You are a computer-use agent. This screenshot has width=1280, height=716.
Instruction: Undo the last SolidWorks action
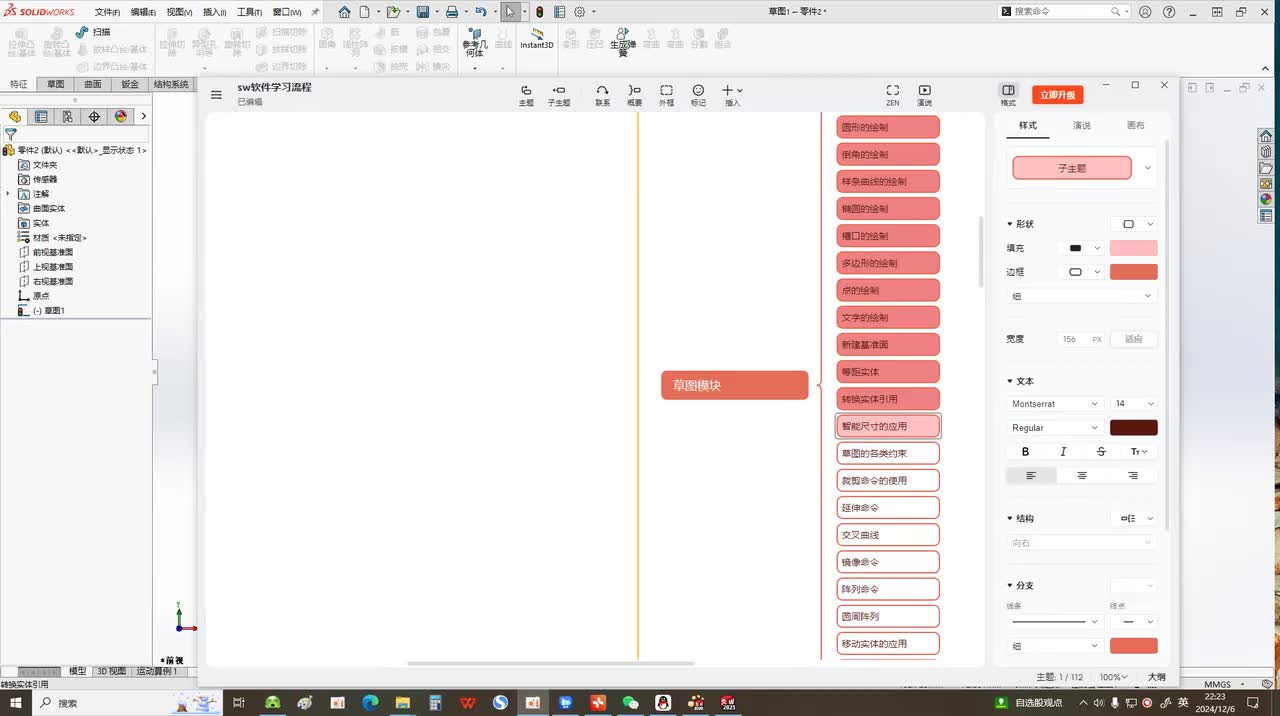[481, 12]
